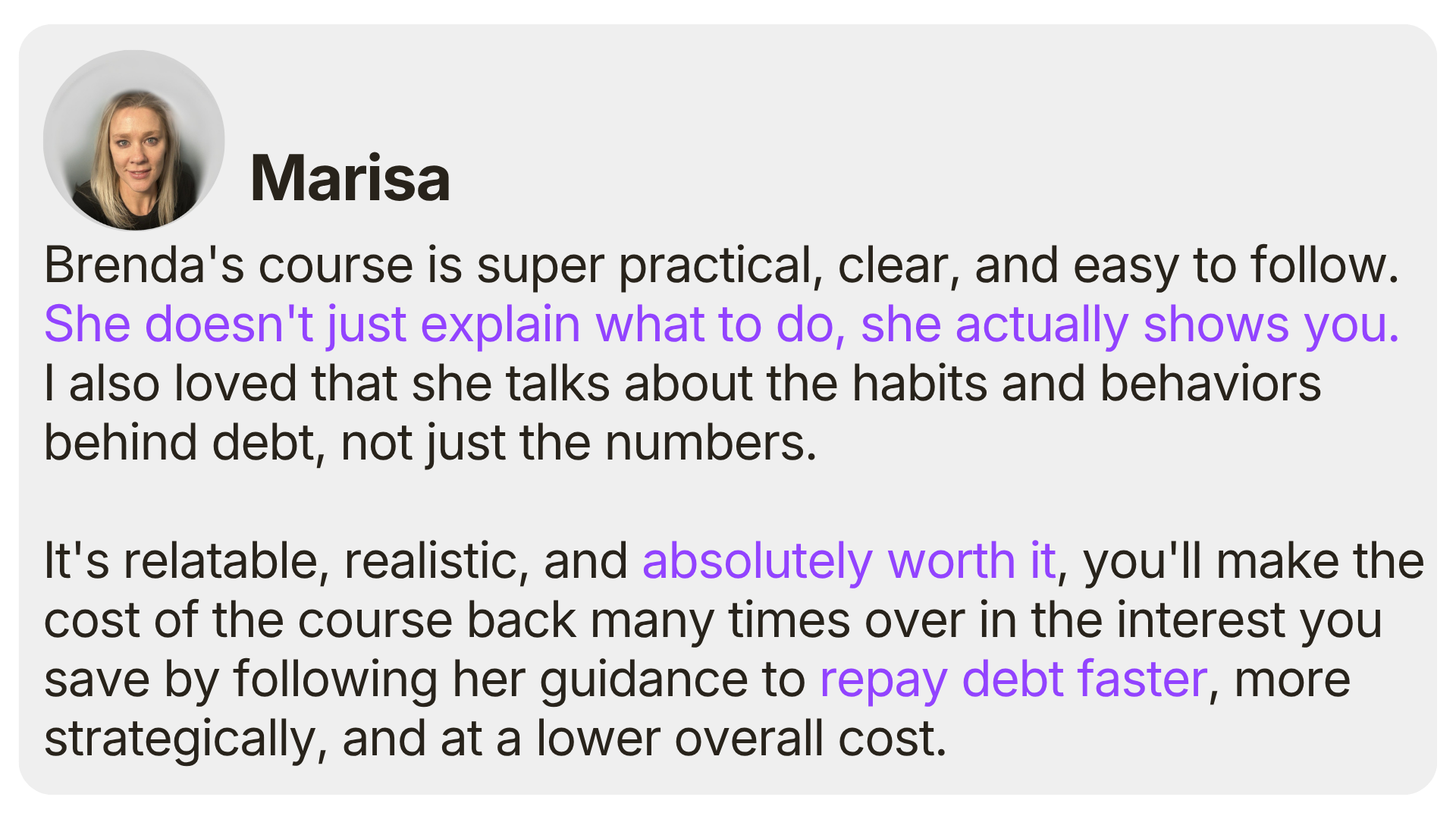Click "cost of the course back" text

[x=309, y=620]
